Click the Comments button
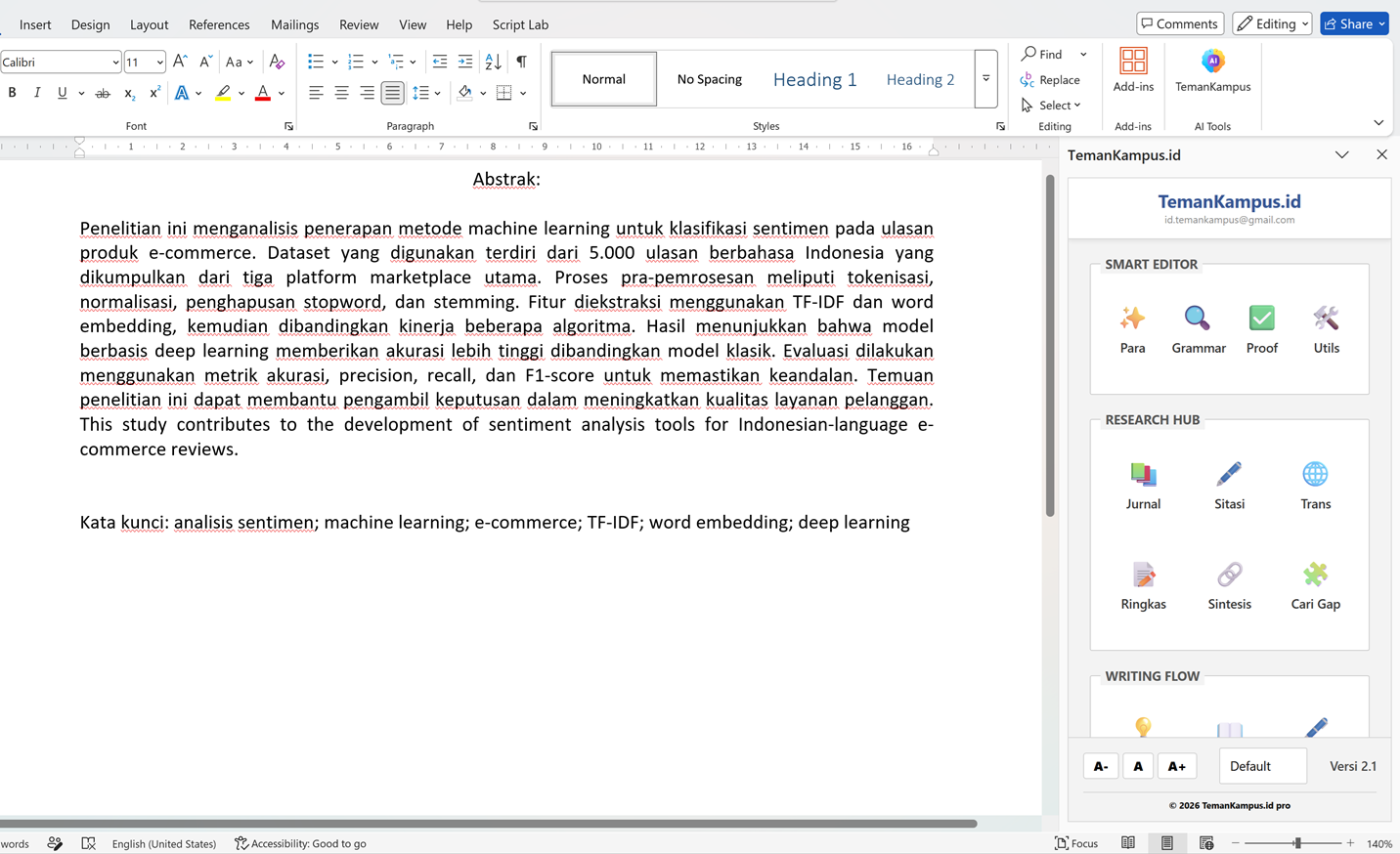Screen dimensions: 1400x854 (1180, 23)
